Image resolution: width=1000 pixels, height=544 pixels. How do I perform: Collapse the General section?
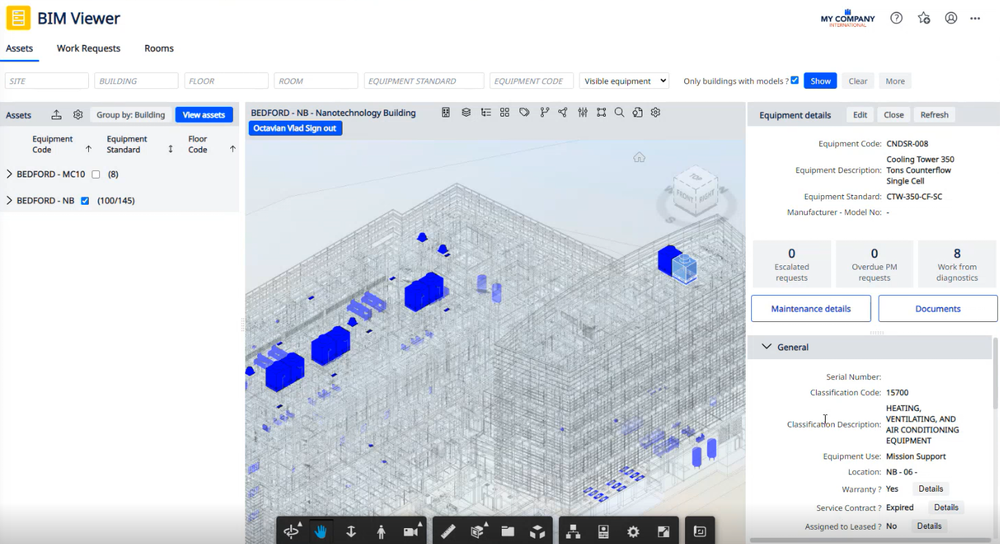click(767, 347)
